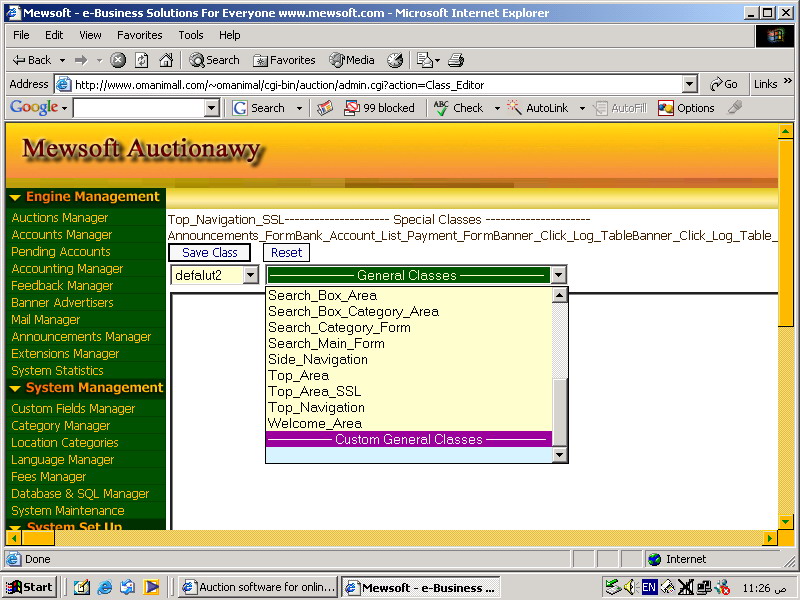
Task: Click the Reset button
Action: (x=286, y=253)
